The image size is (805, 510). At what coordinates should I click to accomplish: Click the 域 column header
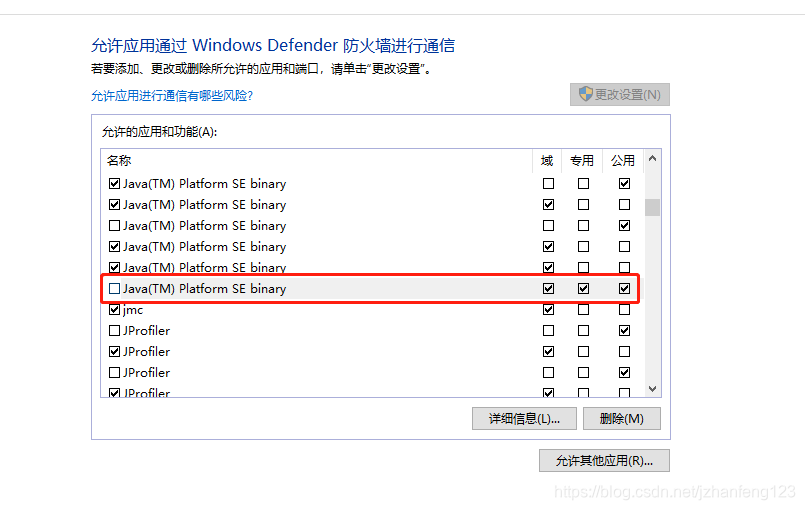pyautogui.click(x=547, y=161)
